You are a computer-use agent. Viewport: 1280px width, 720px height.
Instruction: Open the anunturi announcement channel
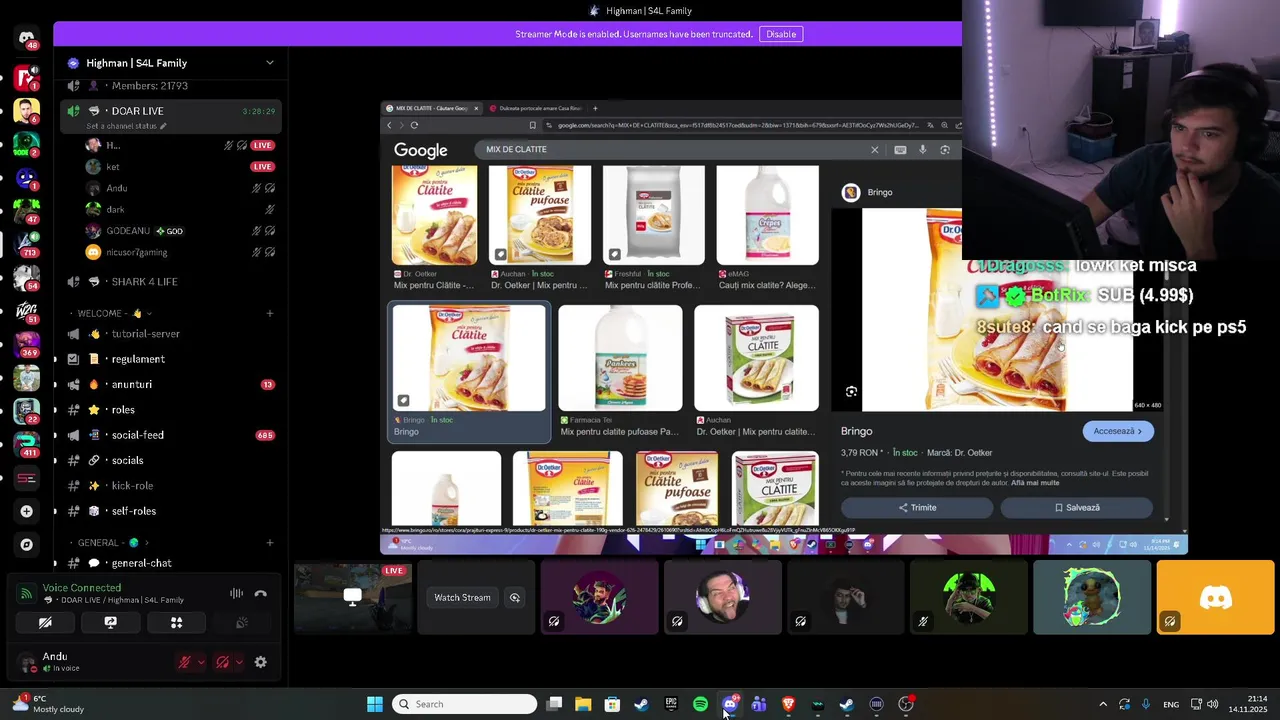170,385
